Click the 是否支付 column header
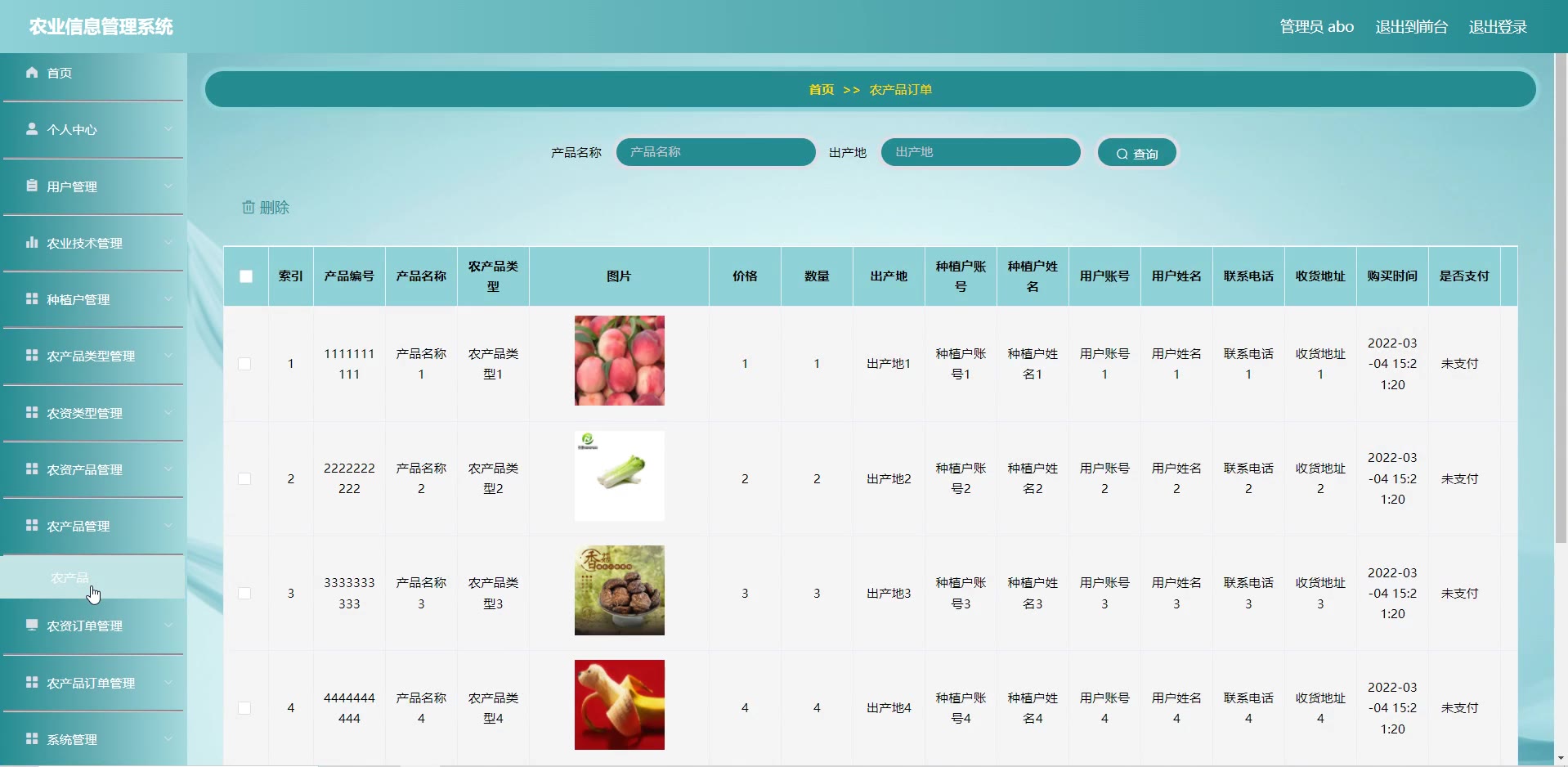This screenshot has width=1568, height=767. click(1464, 276)
